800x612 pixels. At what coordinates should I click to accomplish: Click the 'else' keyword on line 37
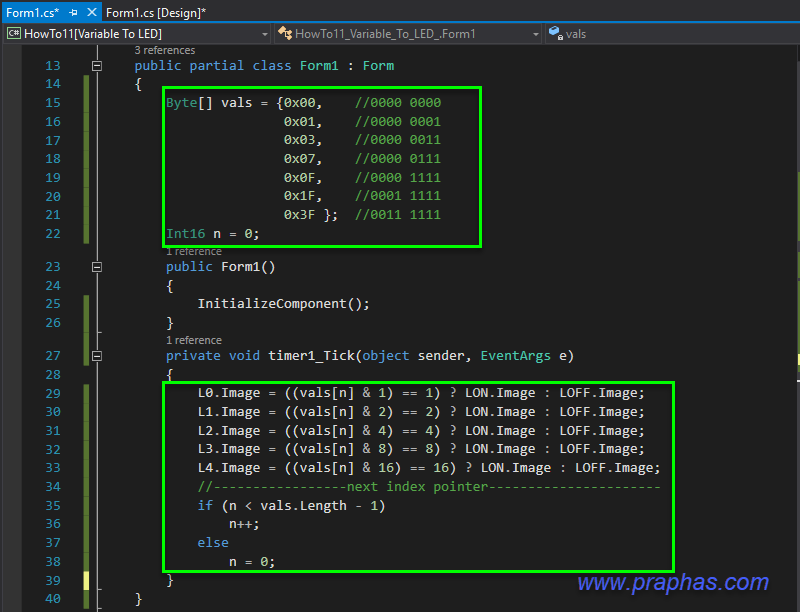point(213,543)
